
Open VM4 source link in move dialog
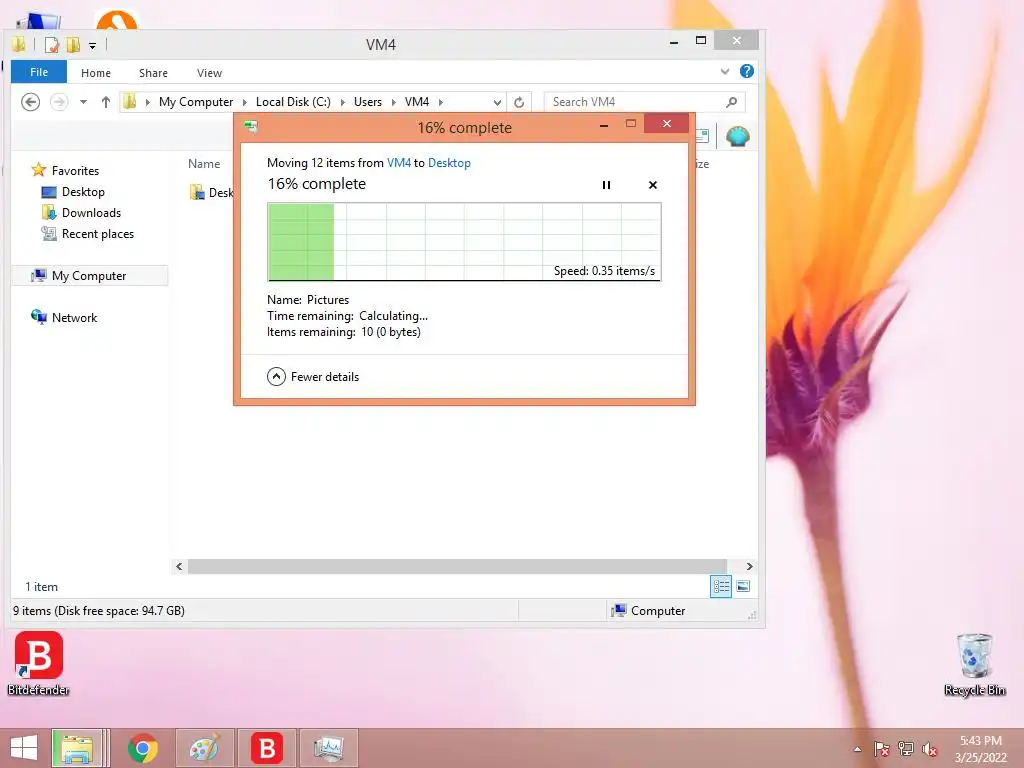coord(398,163)
